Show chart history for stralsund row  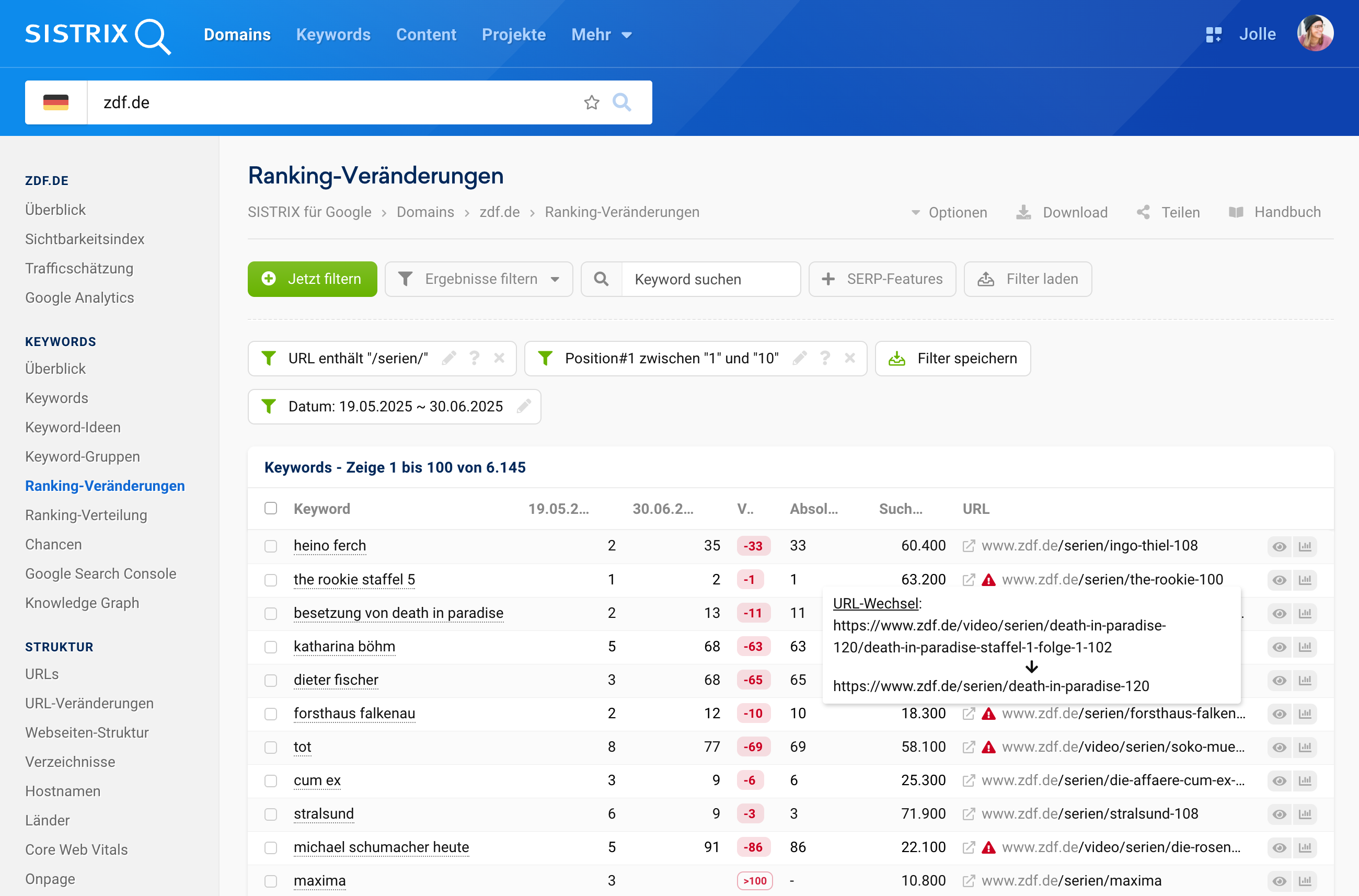[x=1305, y=814]
